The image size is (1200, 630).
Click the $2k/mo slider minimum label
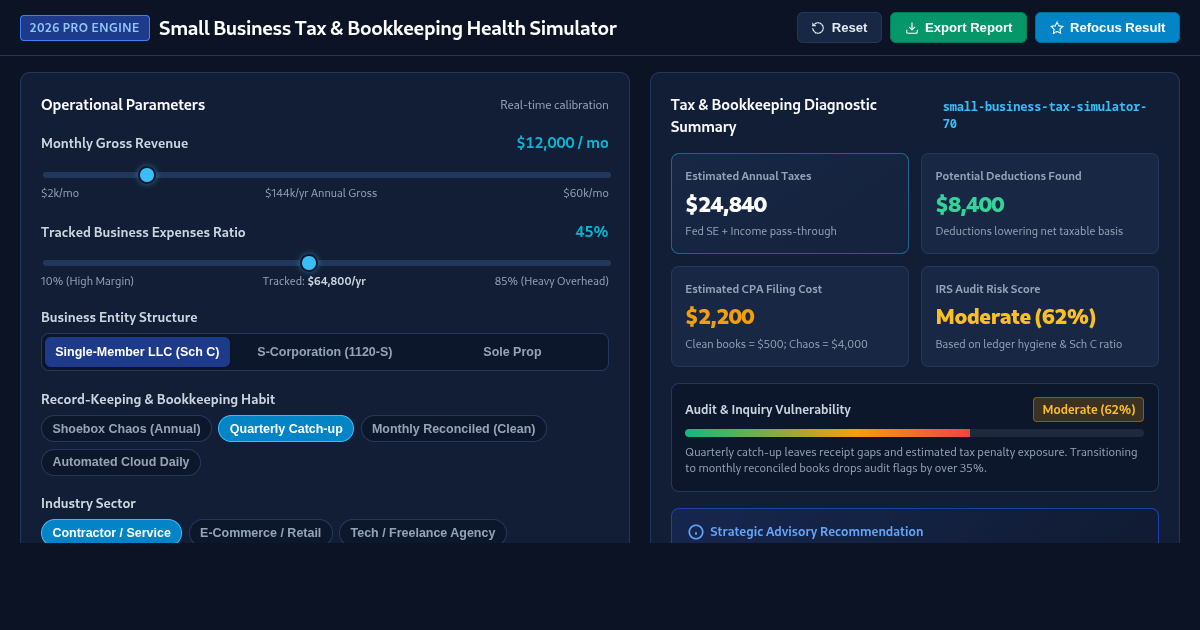60,193
